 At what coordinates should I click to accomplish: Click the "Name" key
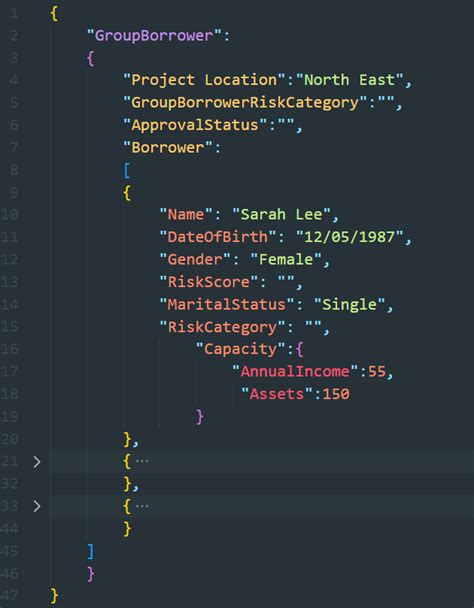click(x=186, y=214)
